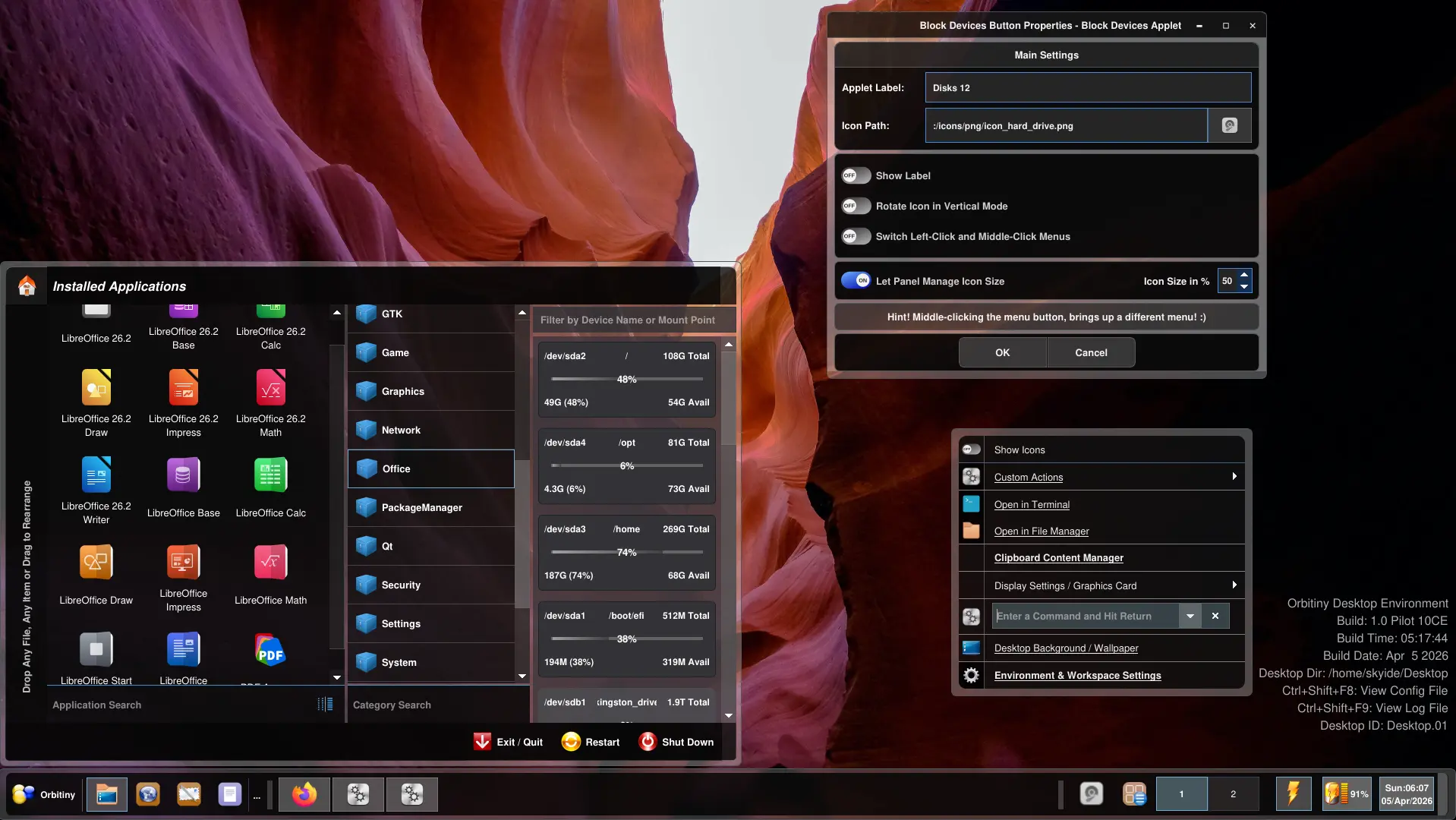Turn off Let Panel Manage Icon Size
Image resolution: width=1456 pixels, height=820 pixels.
(x=856, y=281)
